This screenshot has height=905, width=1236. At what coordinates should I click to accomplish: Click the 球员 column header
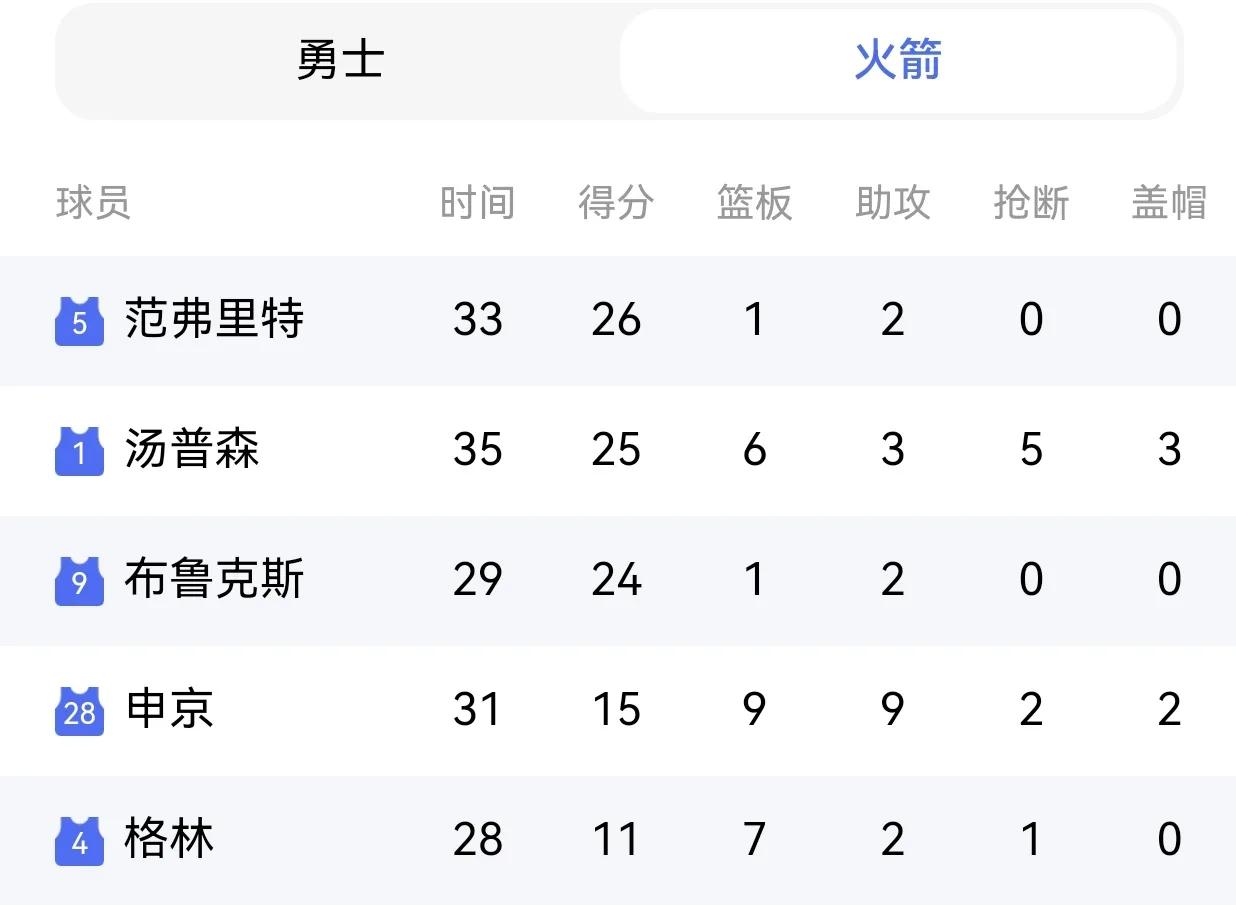point(93,203)
